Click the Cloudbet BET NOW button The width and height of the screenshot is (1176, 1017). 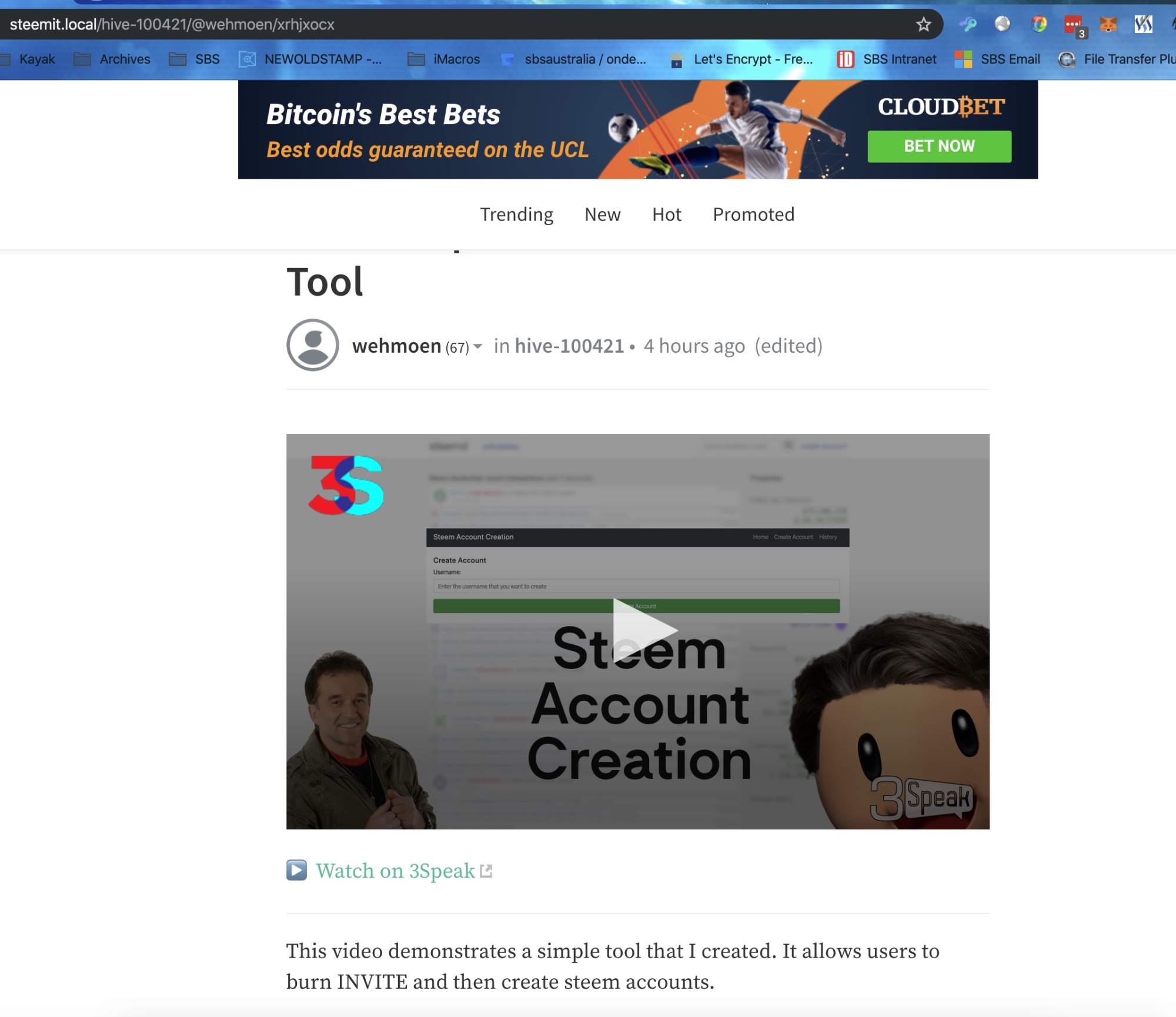[x=939, y=146]
